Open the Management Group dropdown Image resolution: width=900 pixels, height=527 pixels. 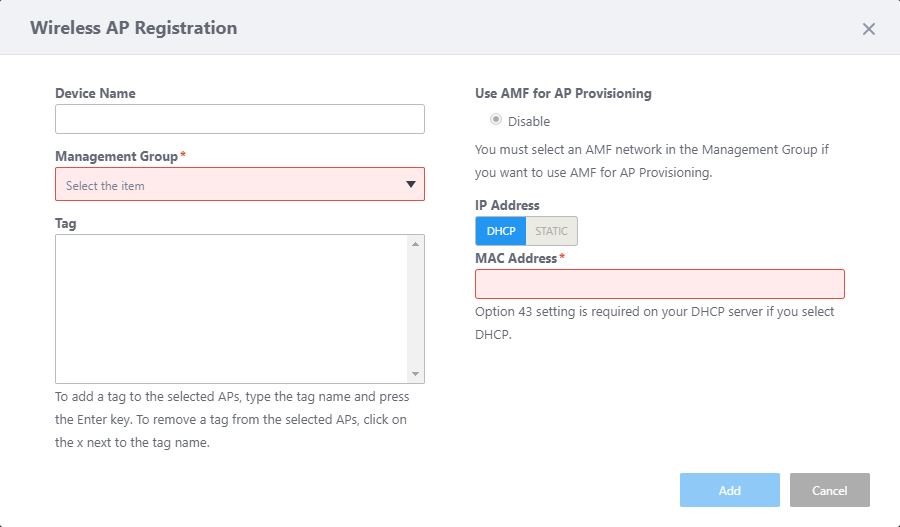[230, 185]
